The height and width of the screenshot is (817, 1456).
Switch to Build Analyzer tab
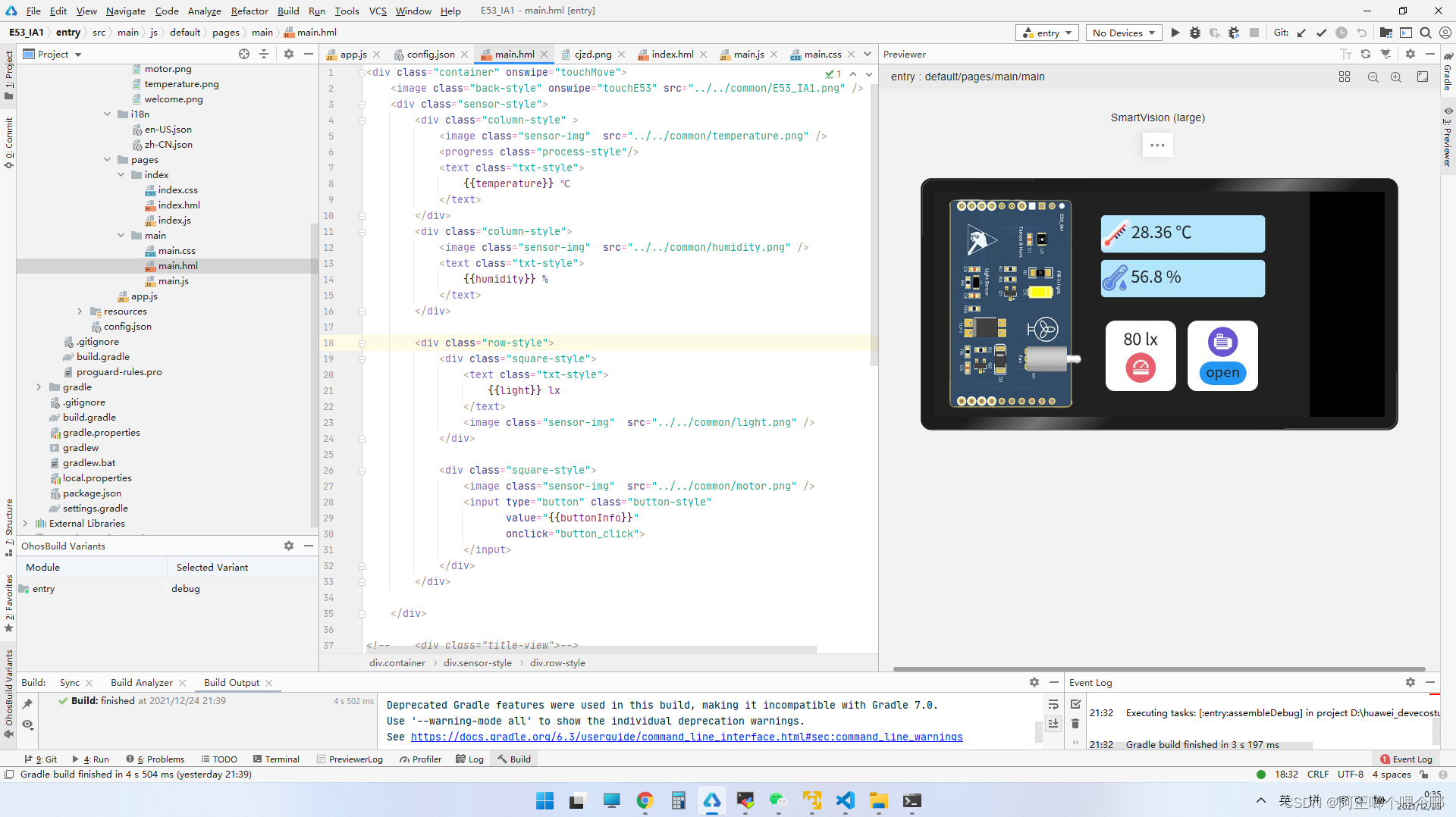click(141, 682)
